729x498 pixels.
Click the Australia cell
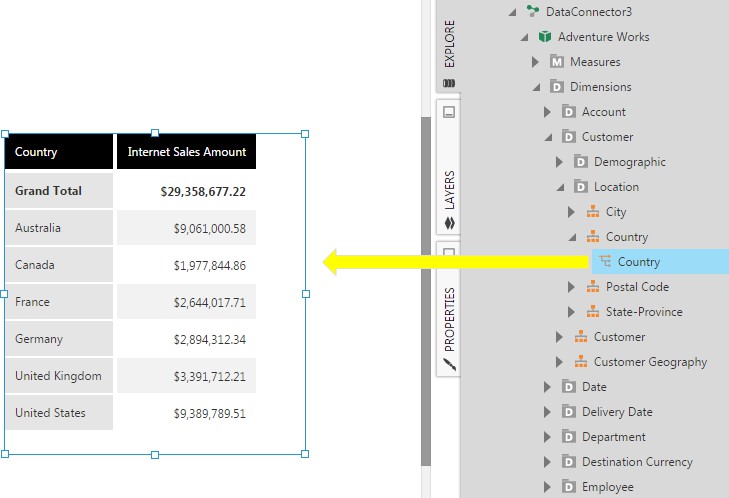[x=59, y=228]
